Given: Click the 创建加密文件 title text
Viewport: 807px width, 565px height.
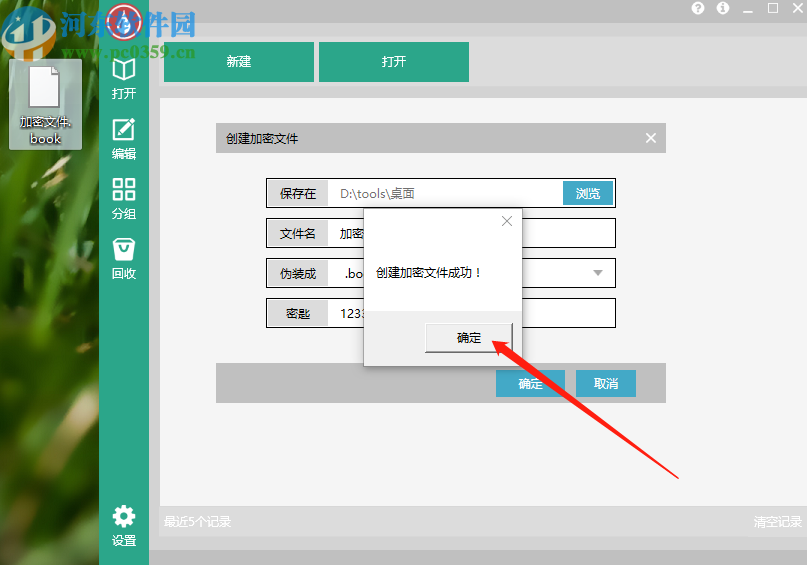Looking at the screenshot, I should click(262, 138).
